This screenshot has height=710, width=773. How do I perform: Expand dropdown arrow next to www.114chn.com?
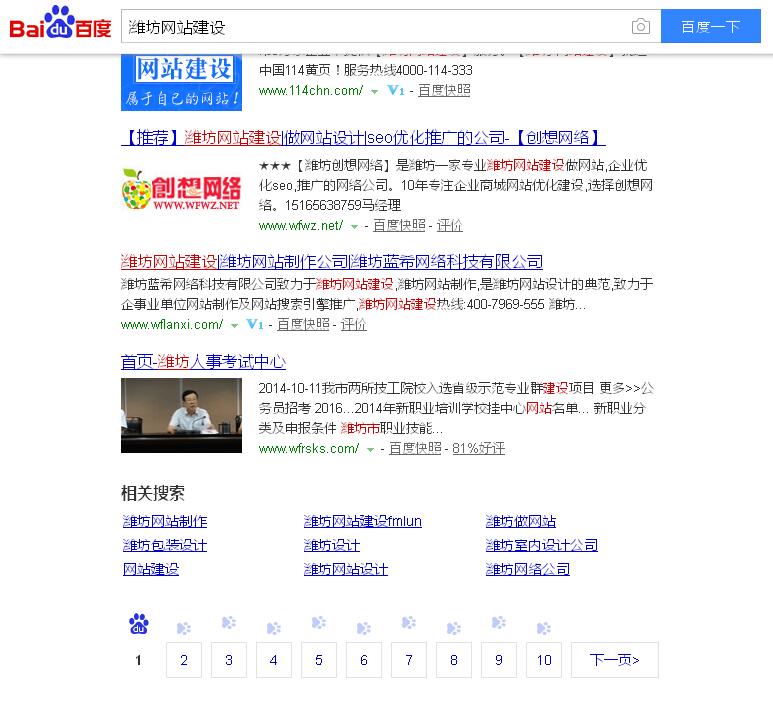[375, 92]
